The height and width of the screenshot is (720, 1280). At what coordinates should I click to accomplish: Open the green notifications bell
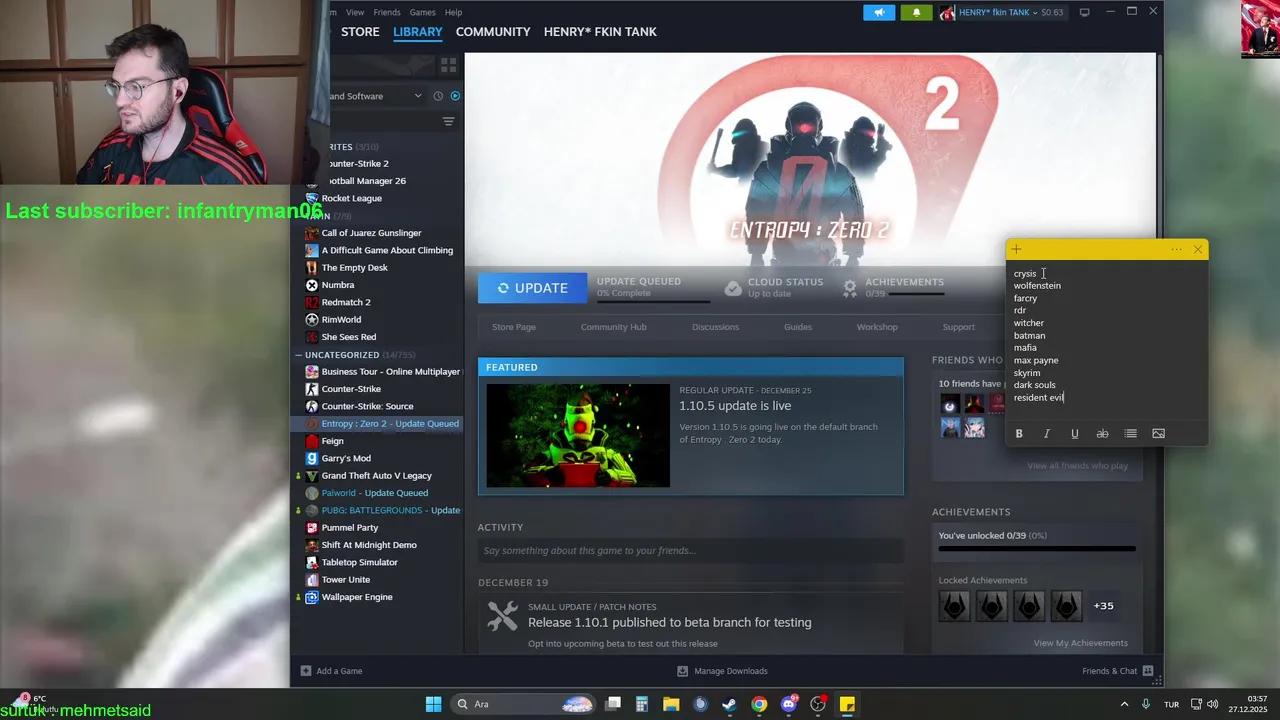tap(916, 12)
